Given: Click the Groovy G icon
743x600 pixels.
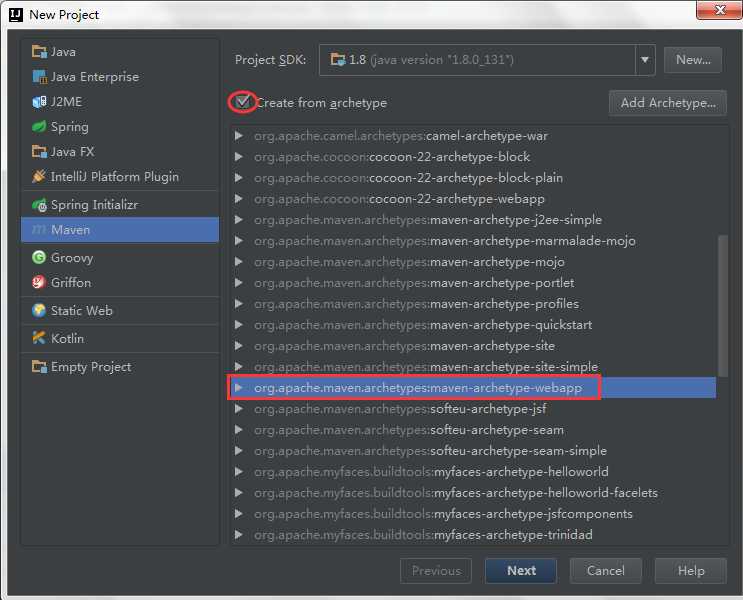Looking at the screenshot, I should click(39, 257).
